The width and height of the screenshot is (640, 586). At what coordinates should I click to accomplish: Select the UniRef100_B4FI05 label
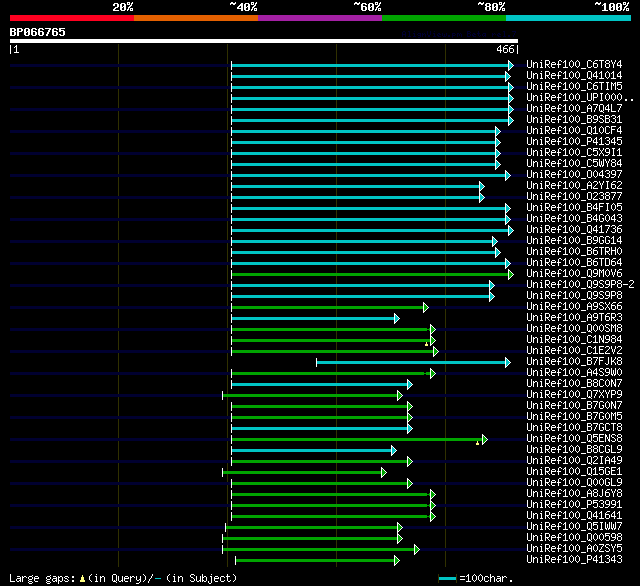point(574,208)
